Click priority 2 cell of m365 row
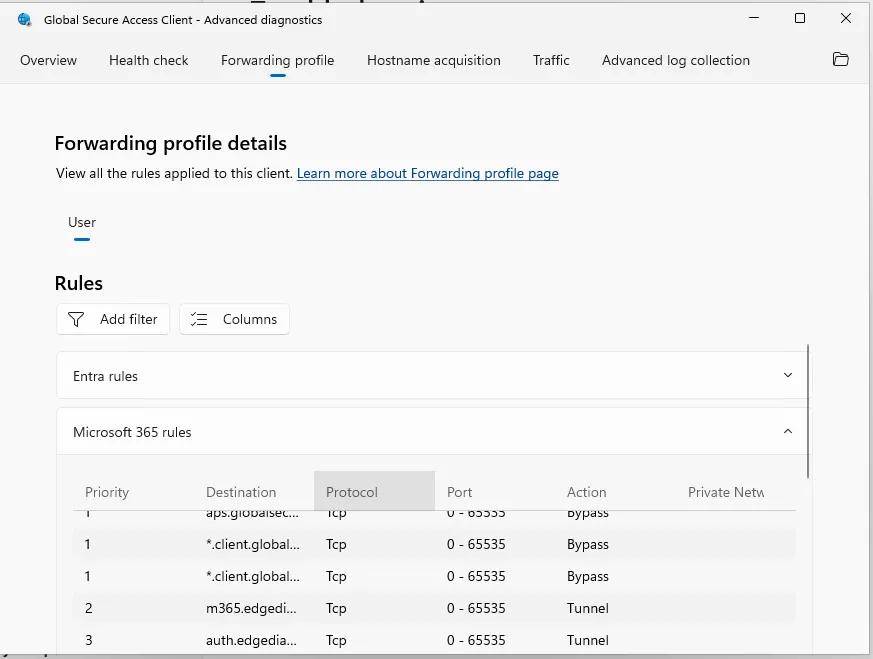The width and height of the screenshot is (873, 659). click(89, 608)
